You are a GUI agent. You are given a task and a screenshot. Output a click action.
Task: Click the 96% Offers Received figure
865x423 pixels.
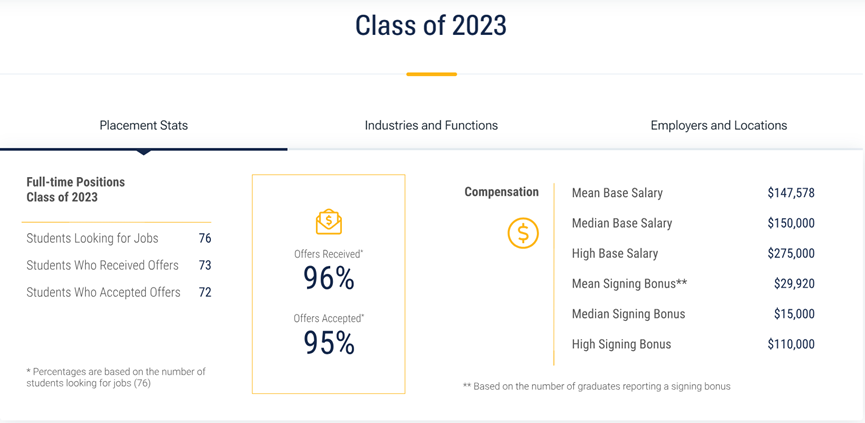pyautogui.click(x=329, y=279)
